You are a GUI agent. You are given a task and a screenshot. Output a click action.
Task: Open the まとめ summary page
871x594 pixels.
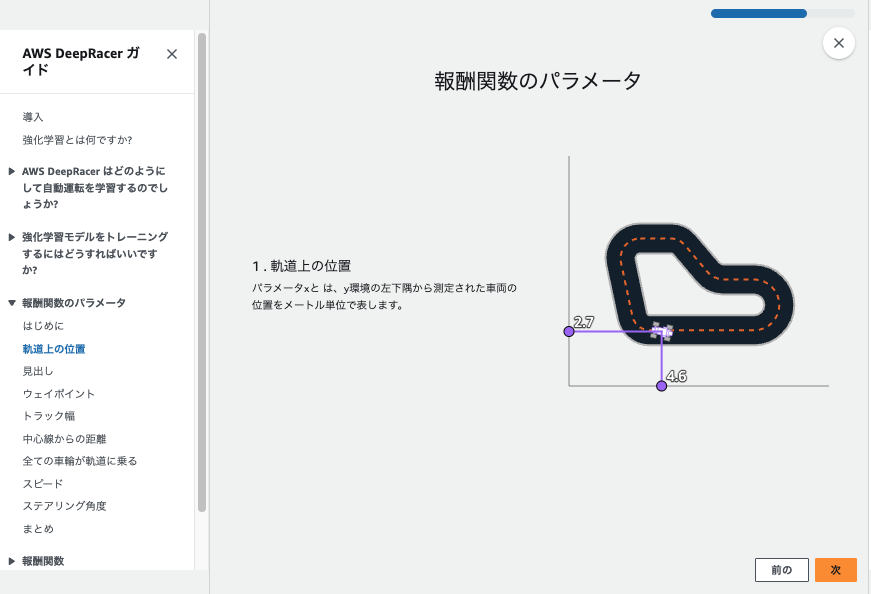[x=37, y=529]
